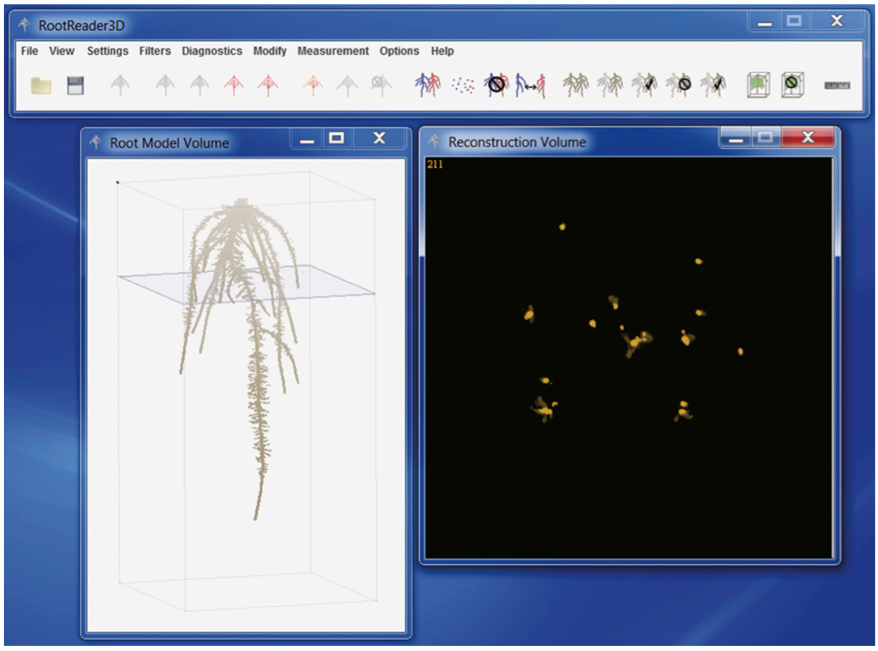Click the 3D box icon with prohibition sign

pyautogui.click(x=792, y=85)
